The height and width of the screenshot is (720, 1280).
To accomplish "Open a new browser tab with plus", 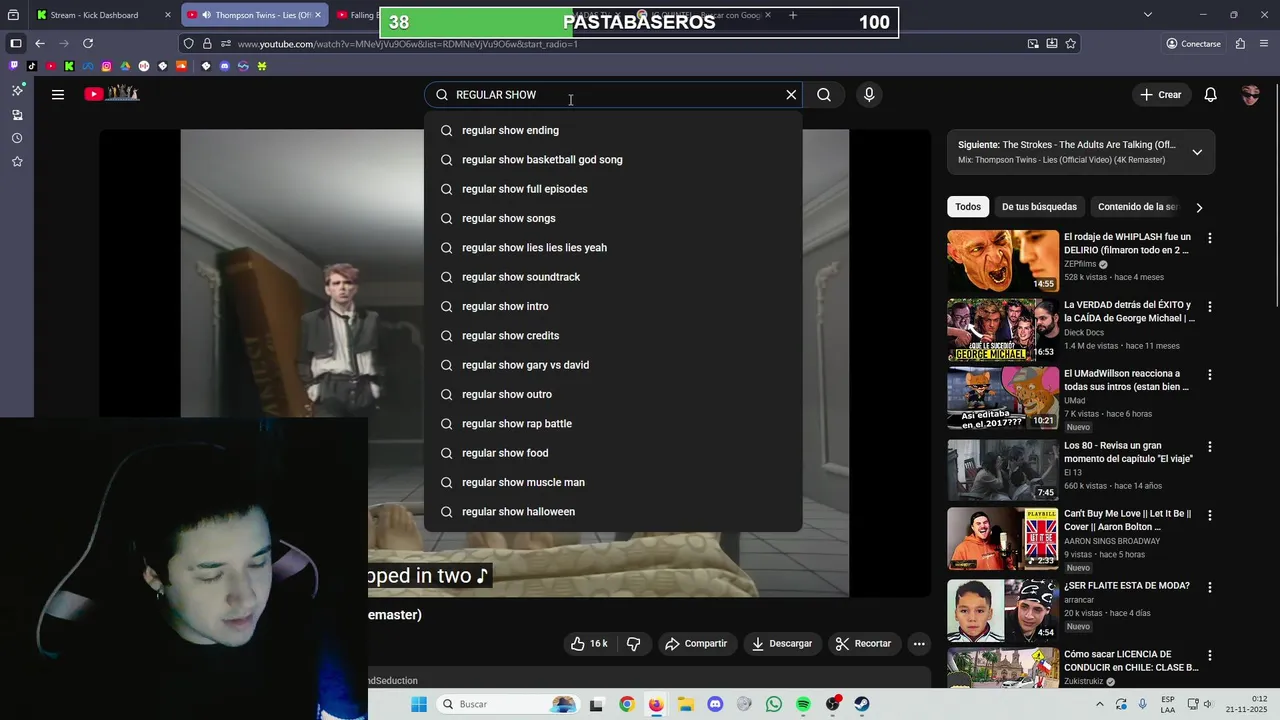I will [x=793, y=15].
